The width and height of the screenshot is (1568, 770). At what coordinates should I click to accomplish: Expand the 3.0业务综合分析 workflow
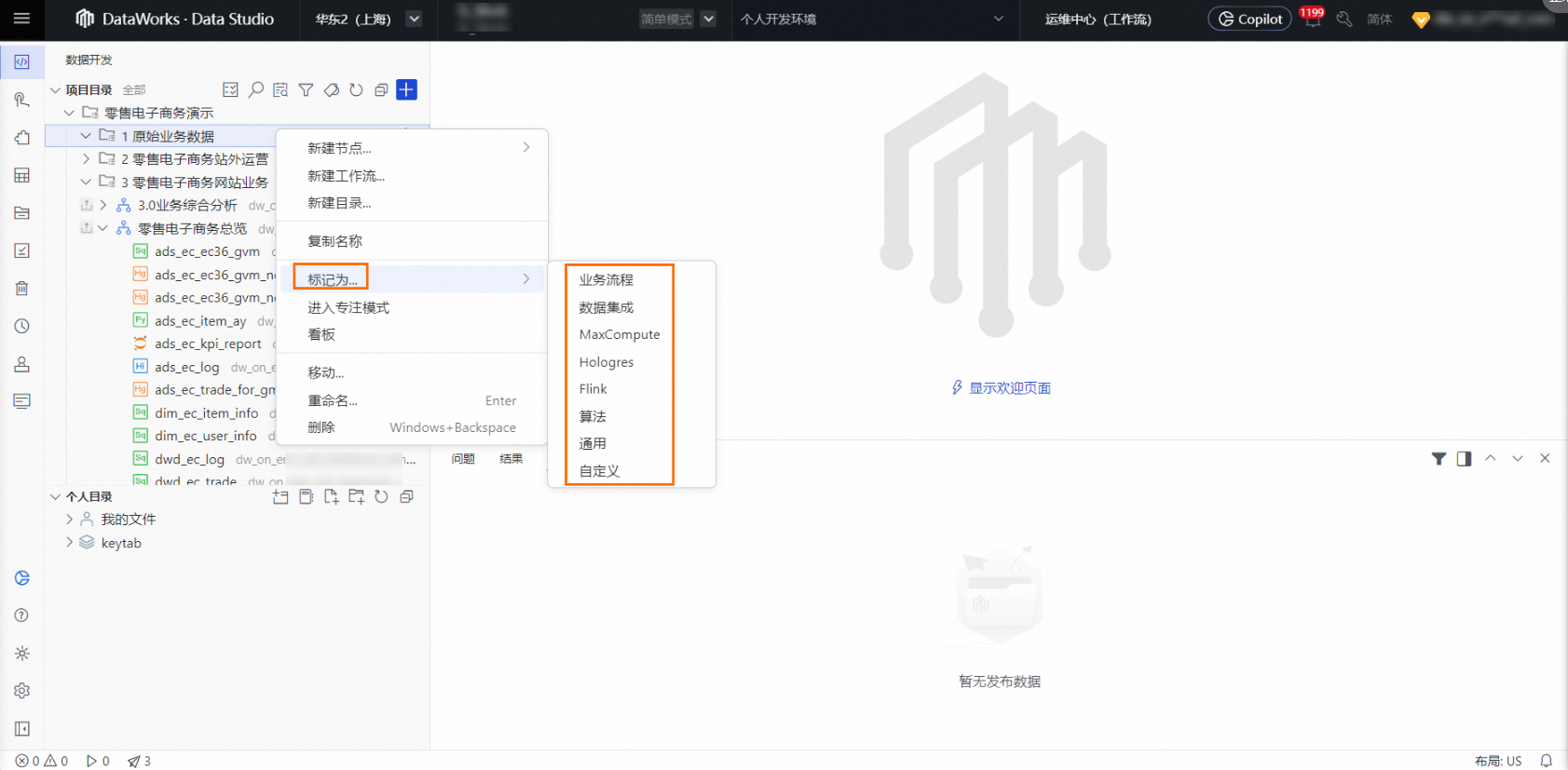pos(102,205)
